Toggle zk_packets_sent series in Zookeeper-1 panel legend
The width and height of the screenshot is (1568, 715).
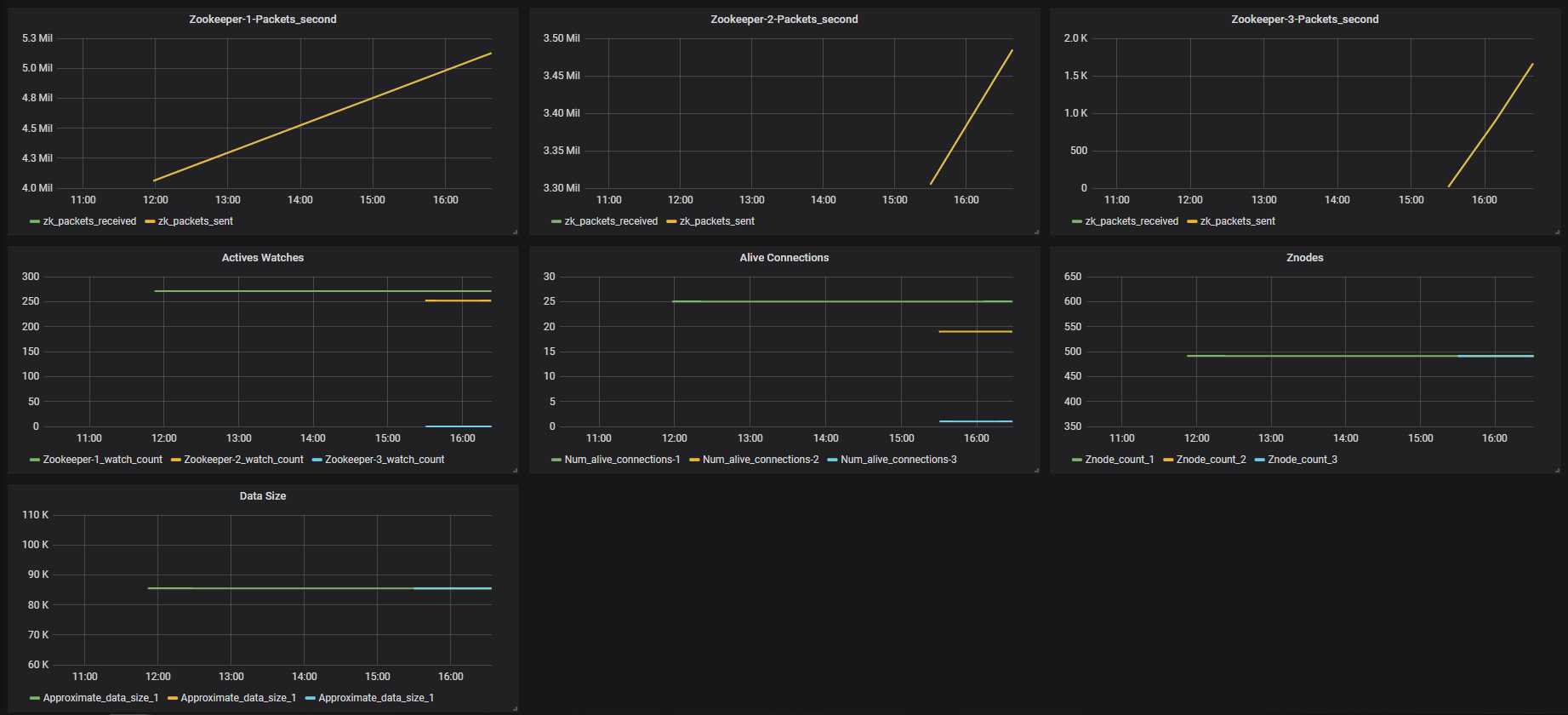click(196, 221)
